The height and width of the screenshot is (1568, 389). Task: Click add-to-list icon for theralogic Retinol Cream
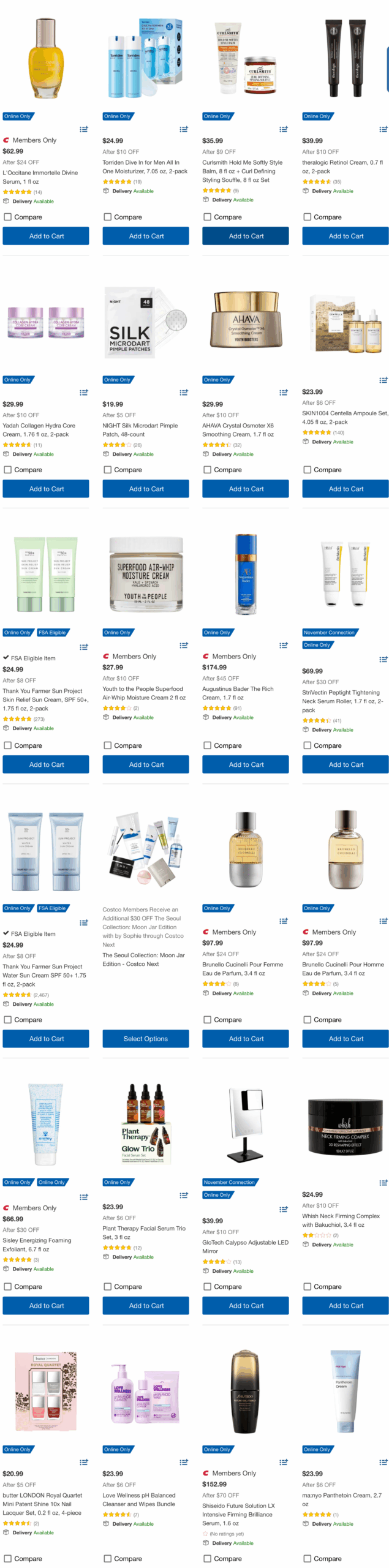383,129
